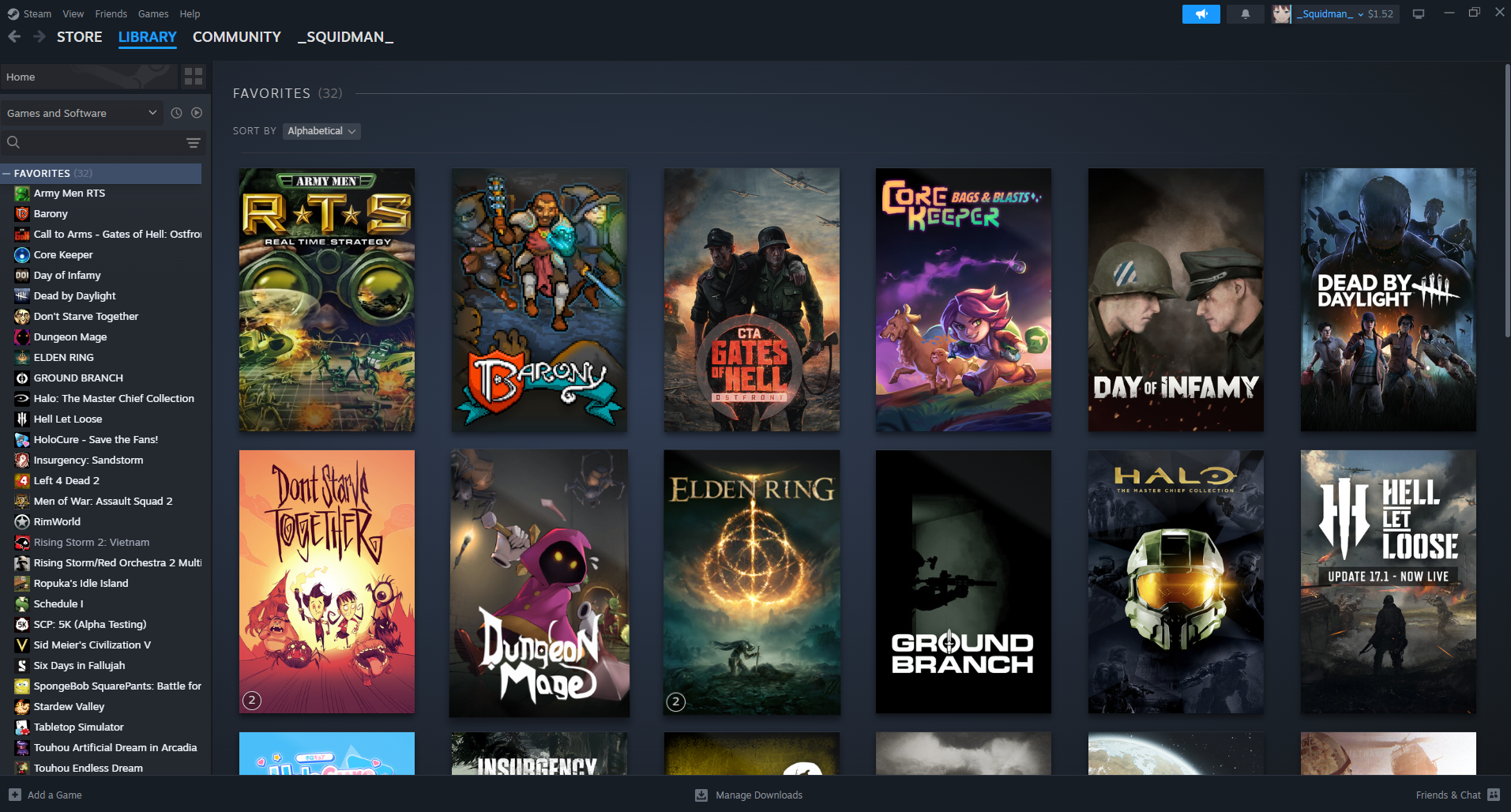Viewport: 1511px width, 812px height.
Task: Open the Dungeon Mage cover art
Action: point(539,583)
